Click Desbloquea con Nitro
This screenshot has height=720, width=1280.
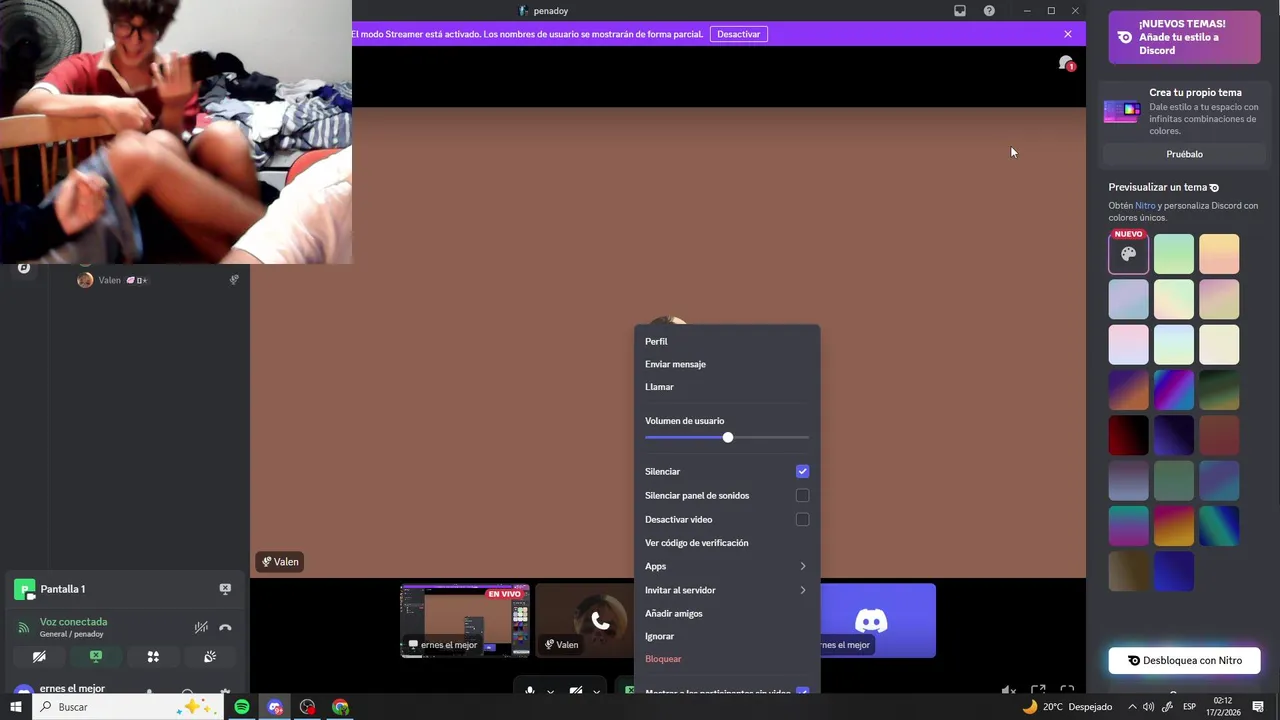tap(1184, 660)
